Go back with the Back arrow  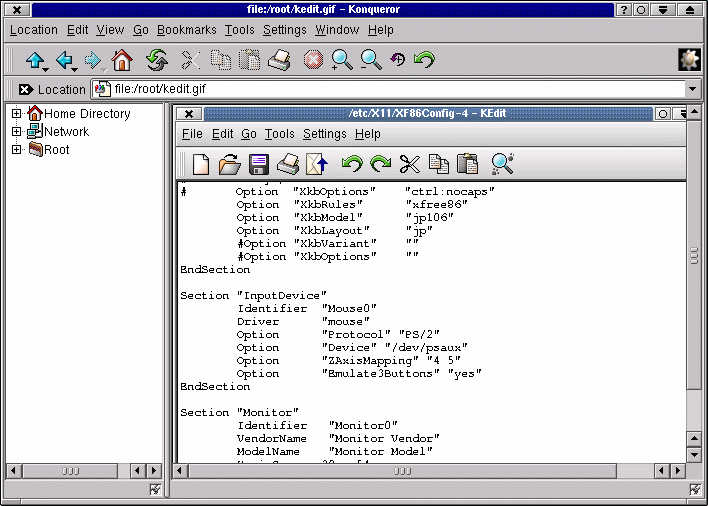(64, 60)
